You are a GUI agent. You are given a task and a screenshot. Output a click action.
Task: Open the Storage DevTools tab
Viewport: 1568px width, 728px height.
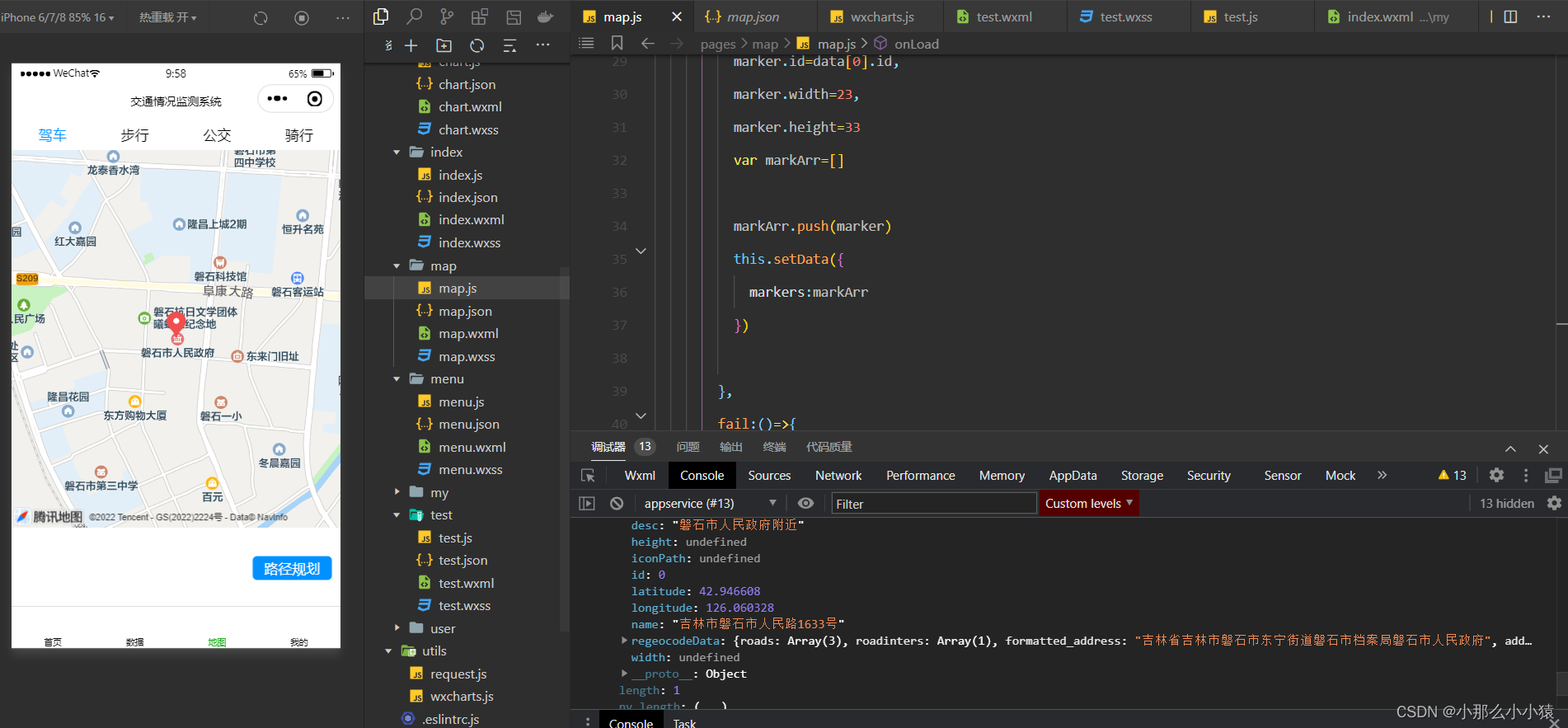coord(1142,475)
